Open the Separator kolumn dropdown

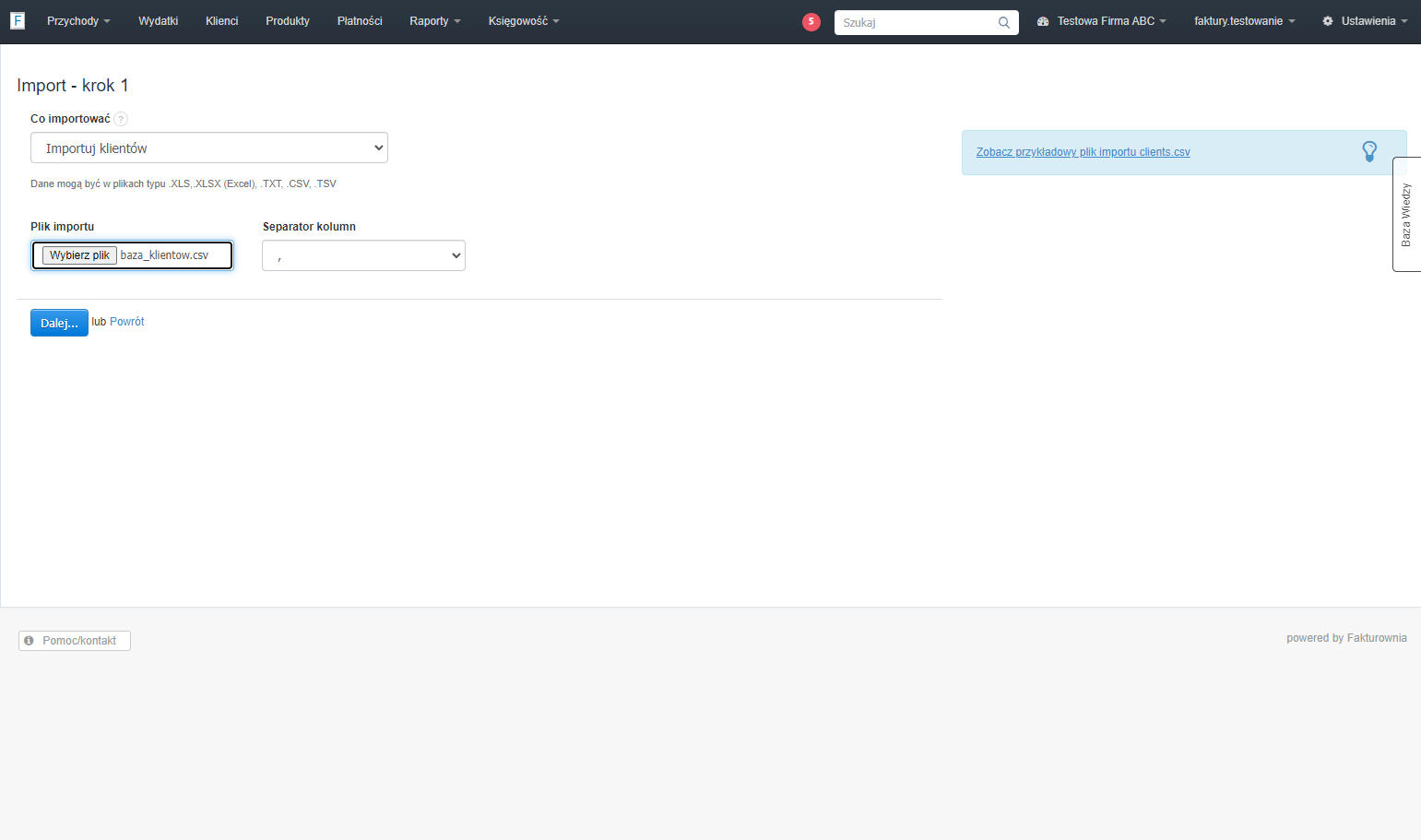363,255
